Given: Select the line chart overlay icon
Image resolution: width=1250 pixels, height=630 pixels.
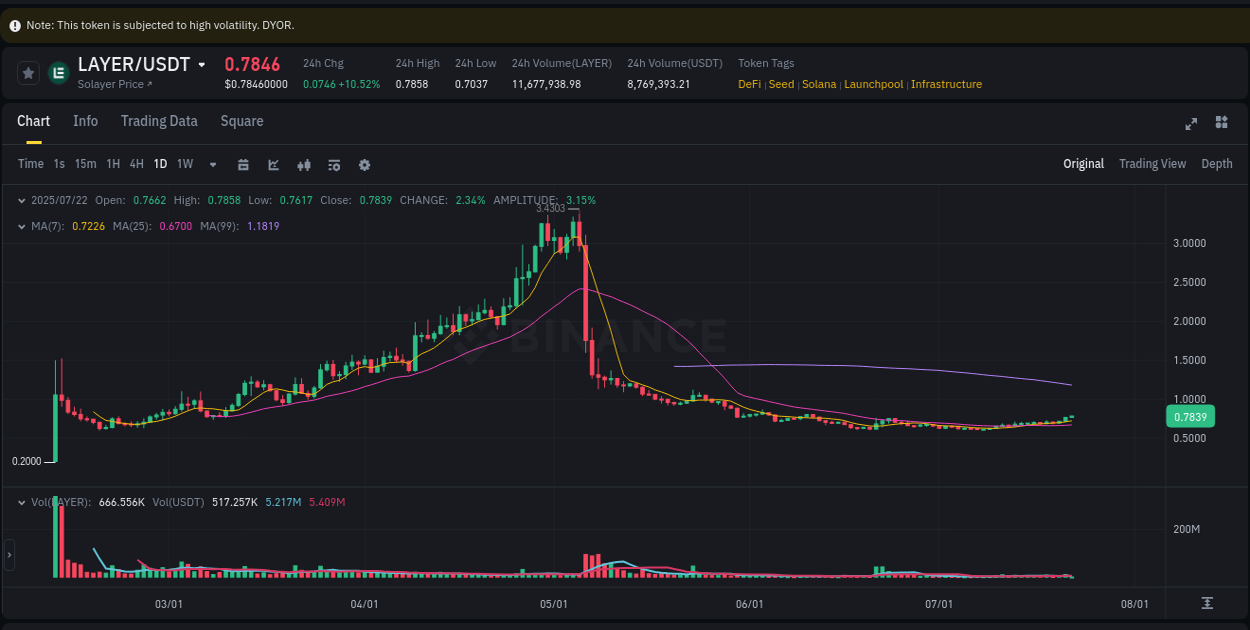Looking at the screenshot, I should 273,164.
